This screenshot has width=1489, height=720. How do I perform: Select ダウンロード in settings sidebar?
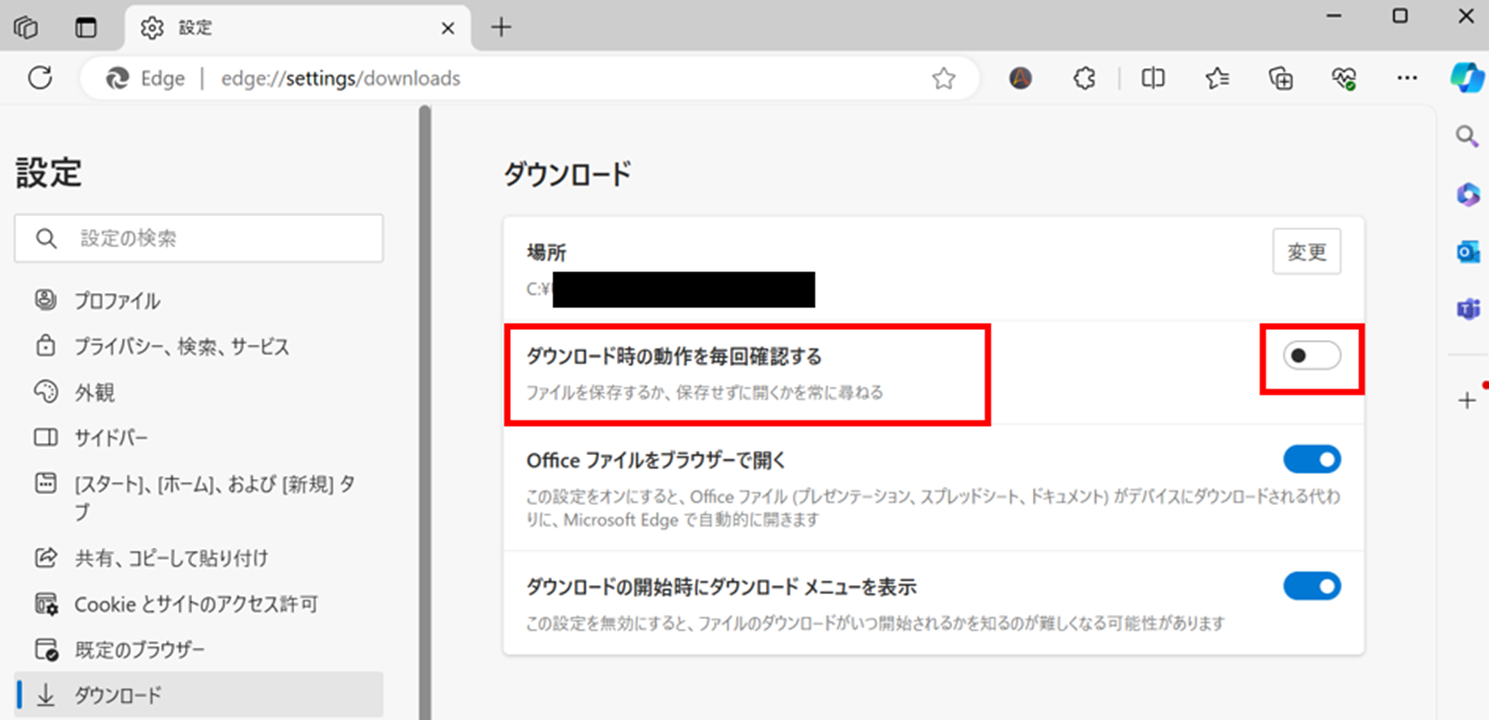click(199, 695)
